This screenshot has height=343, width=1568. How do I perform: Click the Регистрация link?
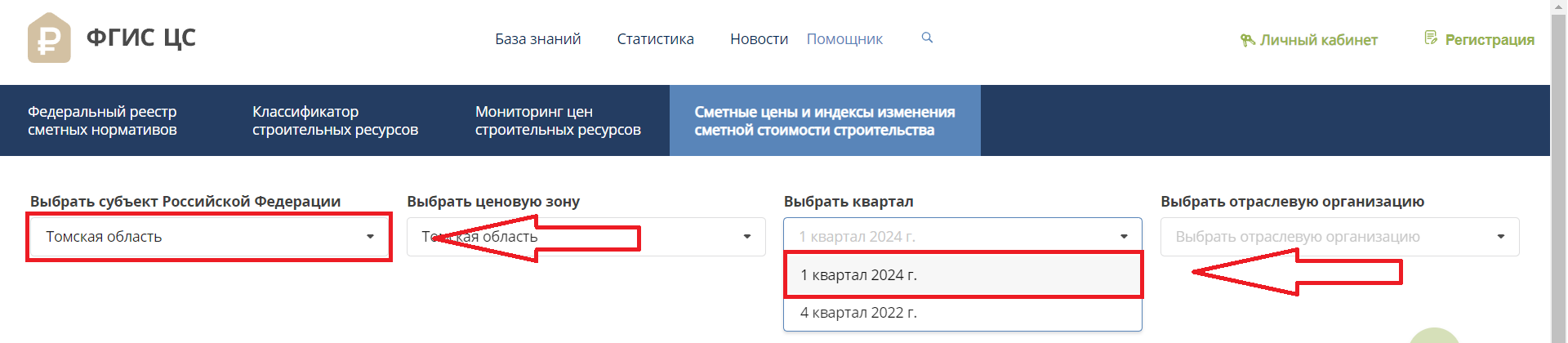tap(1490, 40)
